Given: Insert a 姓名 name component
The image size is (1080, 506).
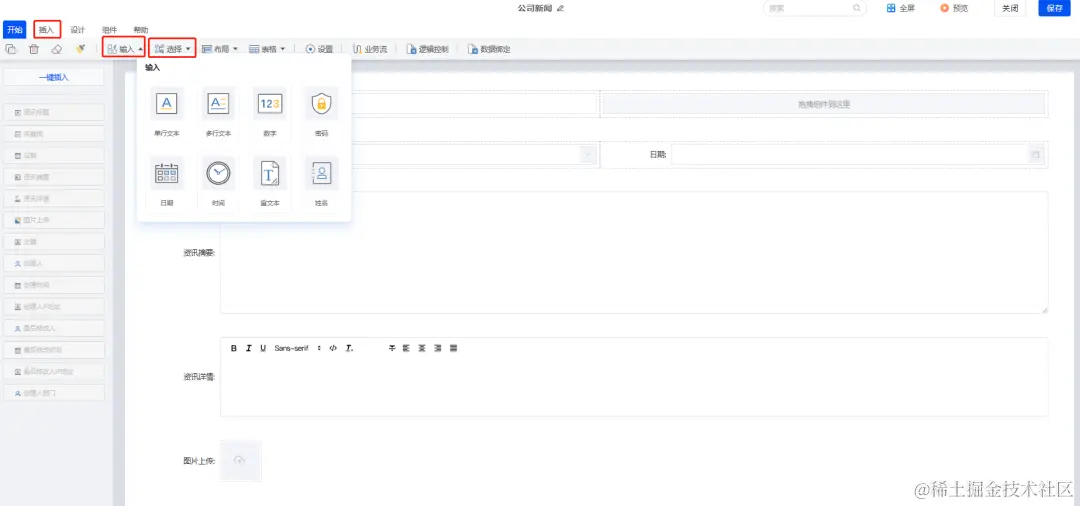Looking at the screenshot, I should point(321,182).
